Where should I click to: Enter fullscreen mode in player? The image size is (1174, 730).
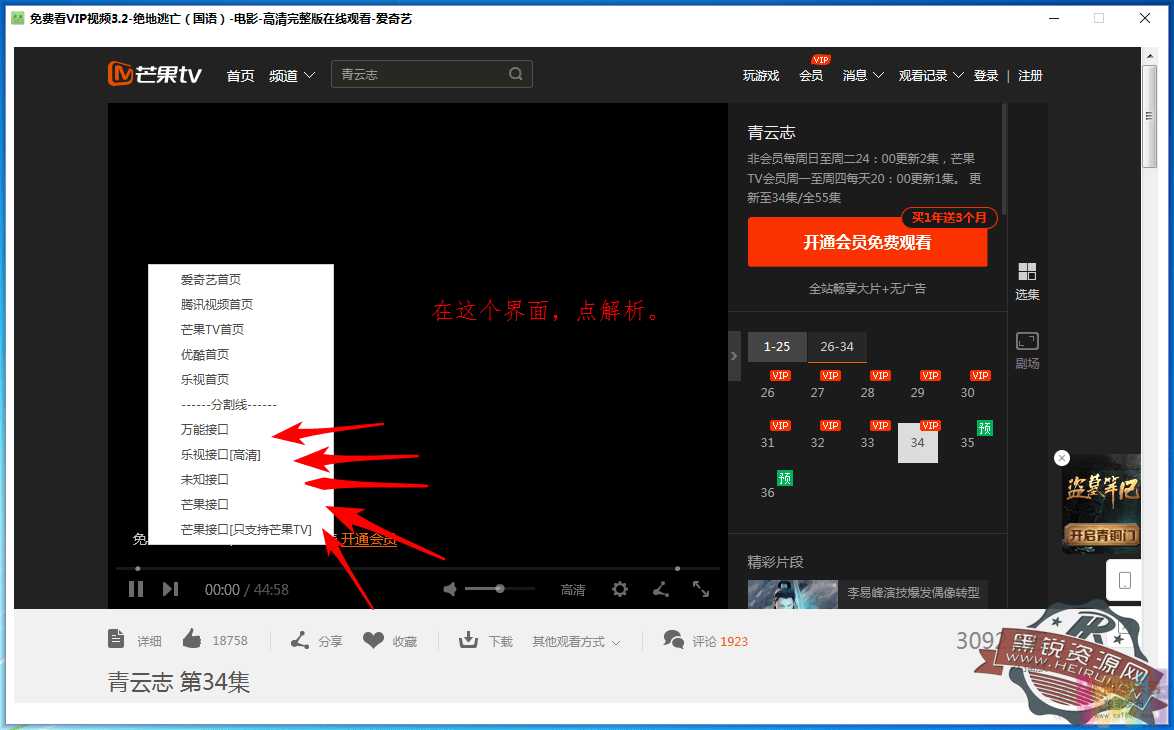click(x=701, y=589)
